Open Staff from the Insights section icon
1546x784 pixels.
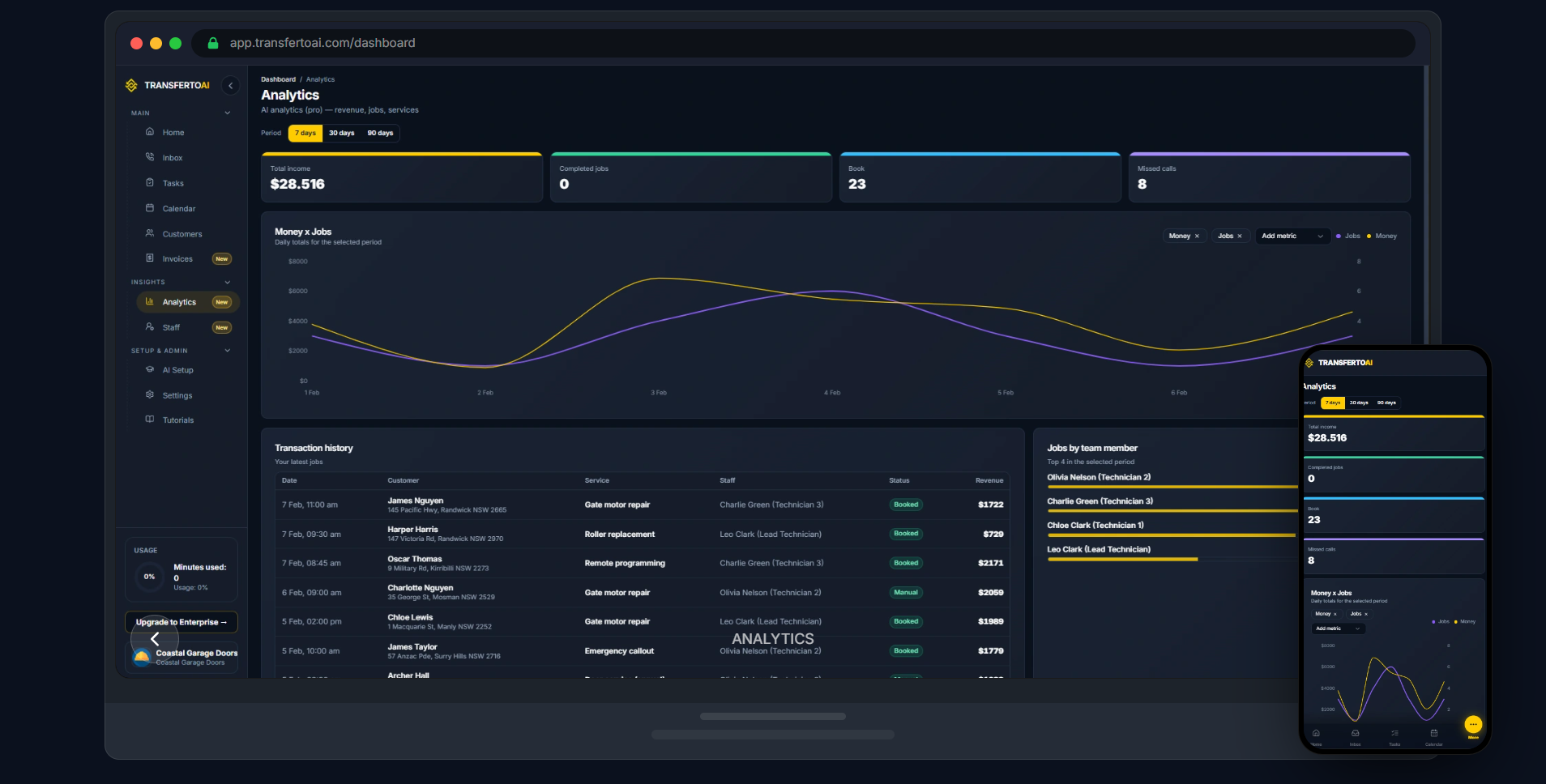coord(151,327)
